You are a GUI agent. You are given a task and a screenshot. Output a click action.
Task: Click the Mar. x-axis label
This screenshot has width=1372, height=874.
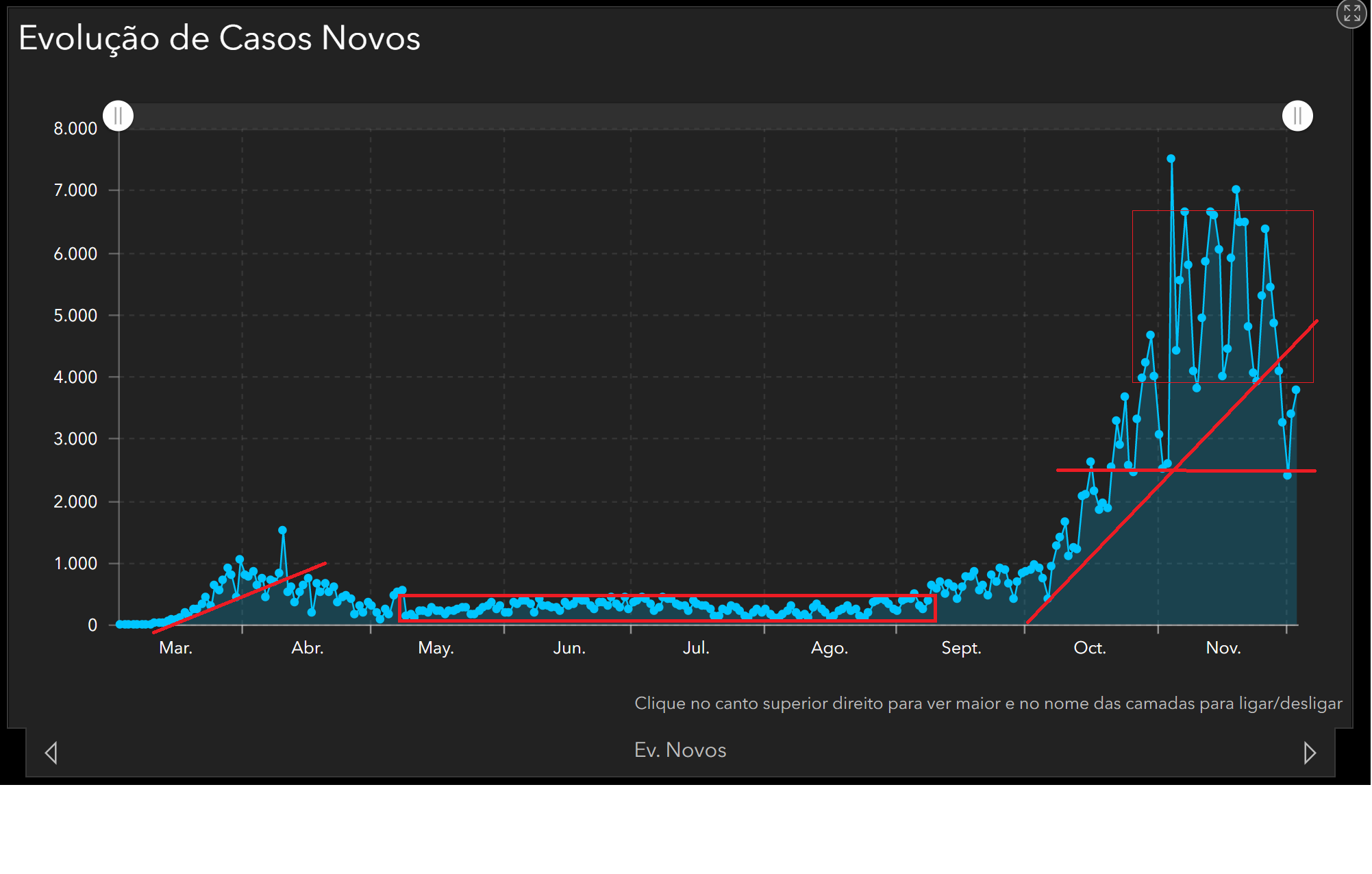tap(175, 648)
